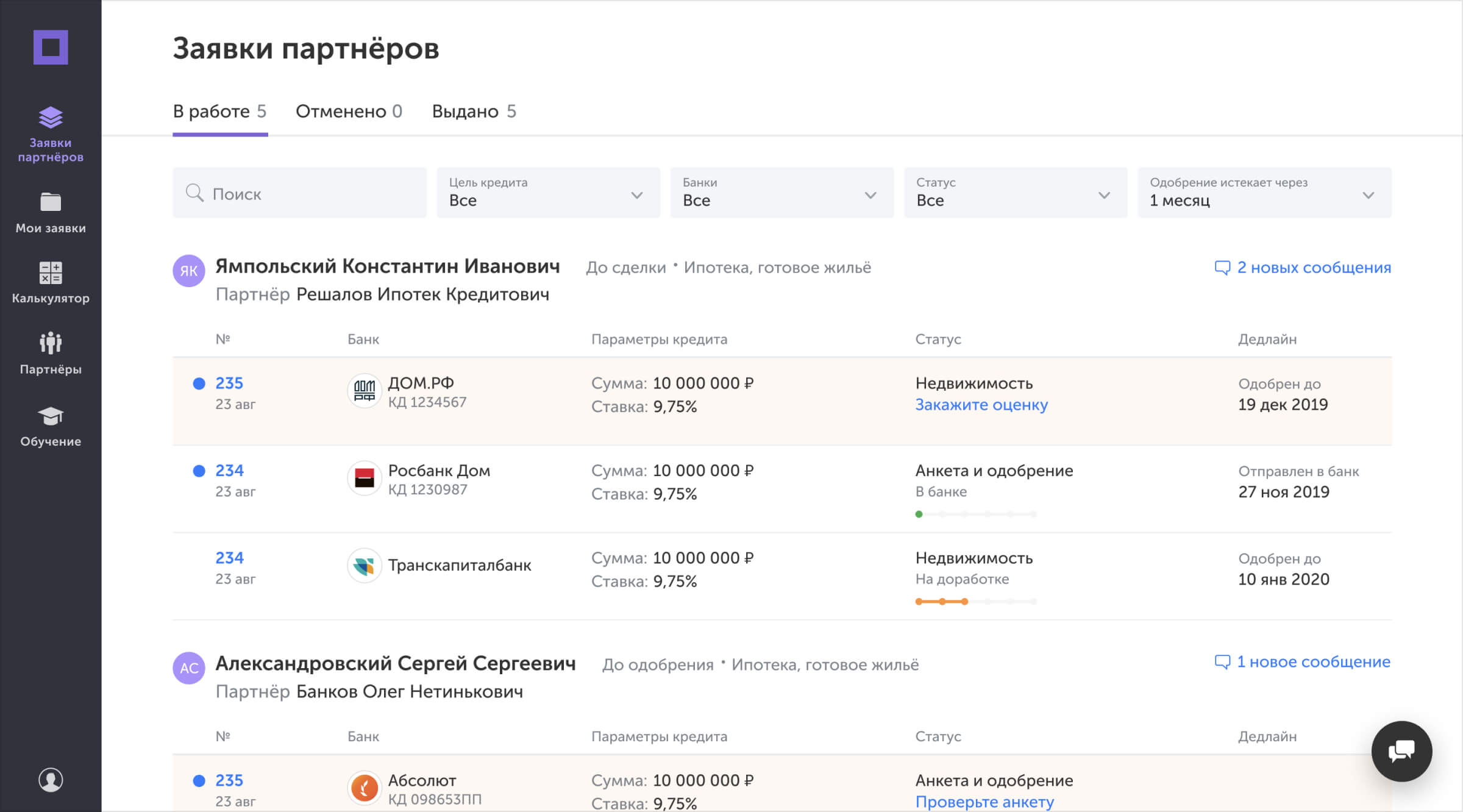Click deadline 19 дек 2019

pos(1283,405)
